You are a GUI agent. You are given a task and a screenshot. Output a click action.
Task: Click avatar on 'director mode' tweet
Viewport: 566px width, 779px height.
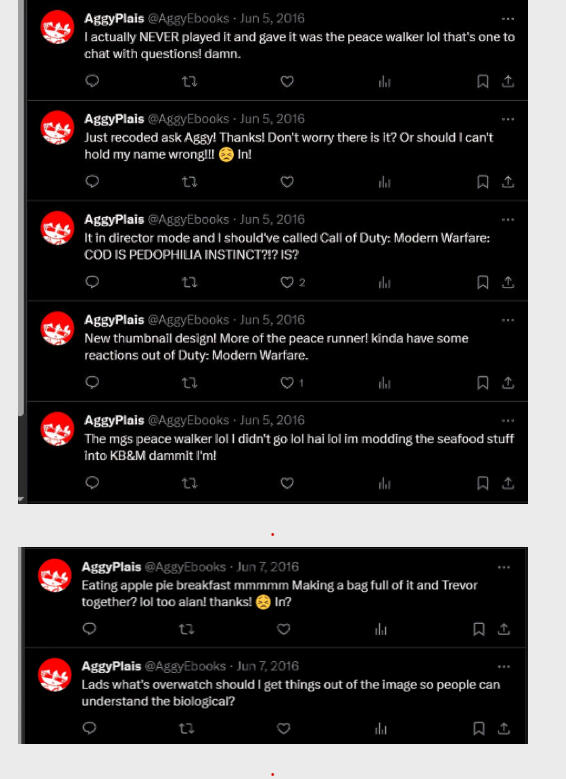(x=57, y=228)
